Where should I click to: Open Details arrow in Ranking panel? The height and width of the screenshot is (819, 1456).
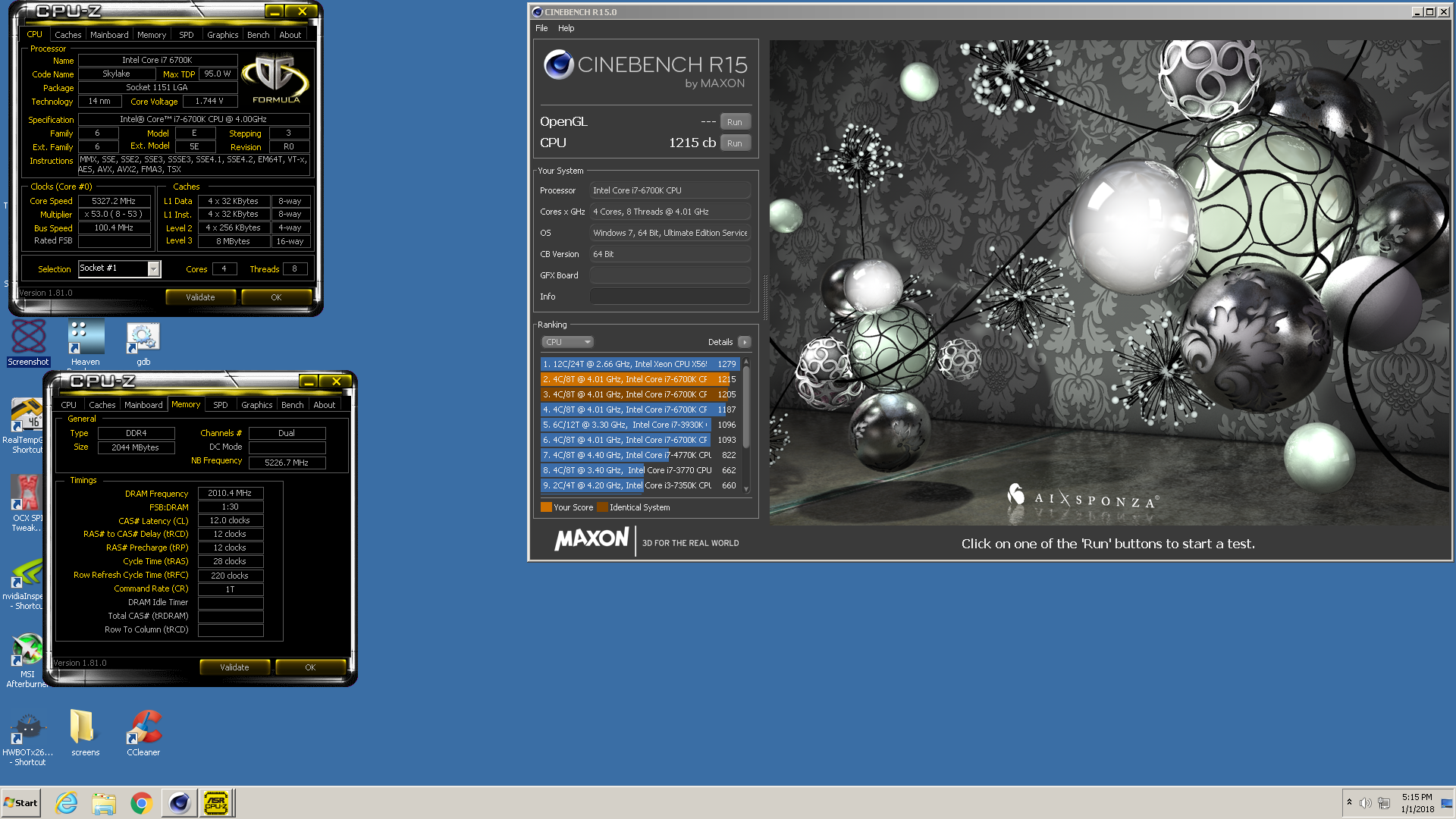tap(745, 342)
